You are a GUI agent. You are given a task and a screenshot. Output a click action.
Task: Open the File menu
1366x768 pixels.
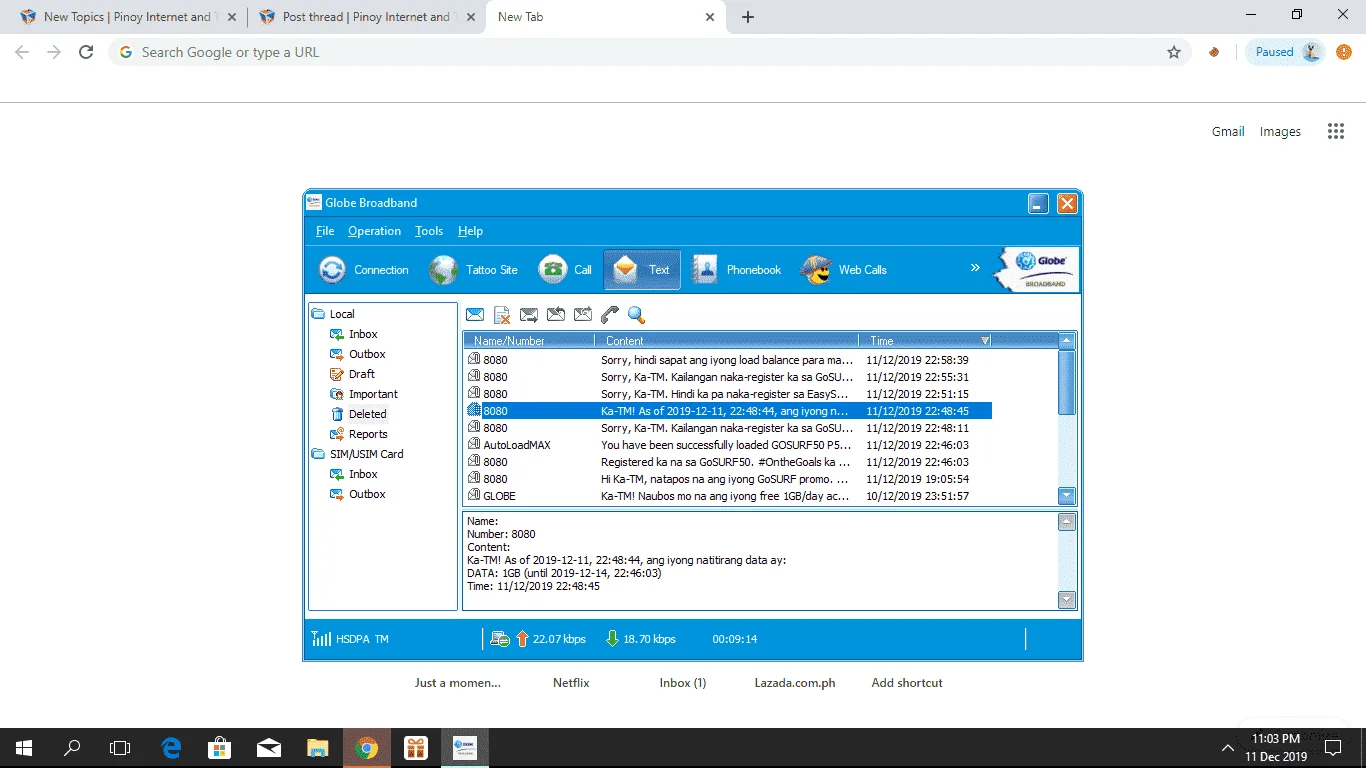click(325, 231)
